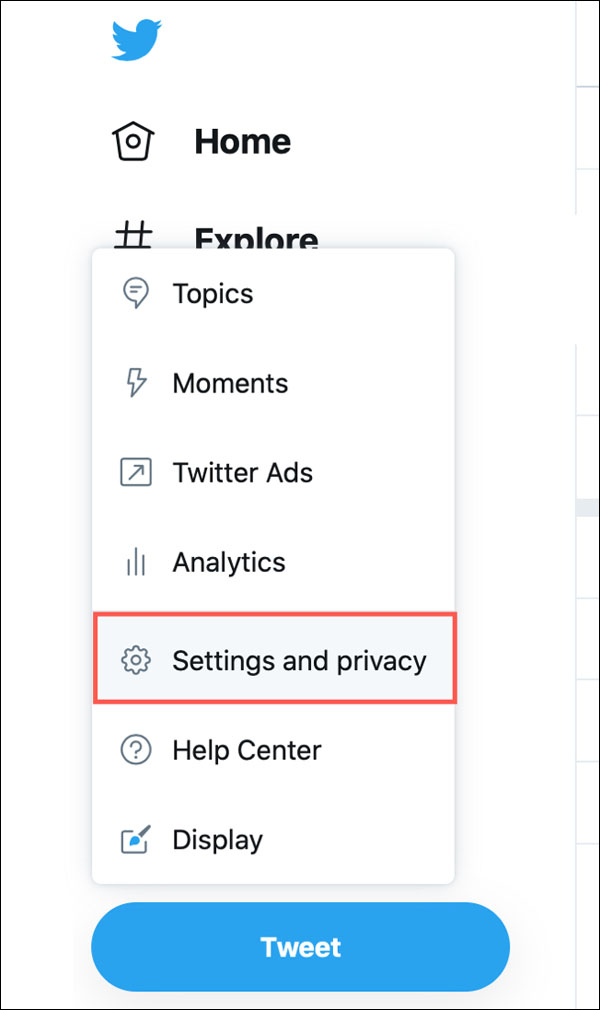
Task: Go to Help Center
Action: pyautogui.click(x=246, y=750)
